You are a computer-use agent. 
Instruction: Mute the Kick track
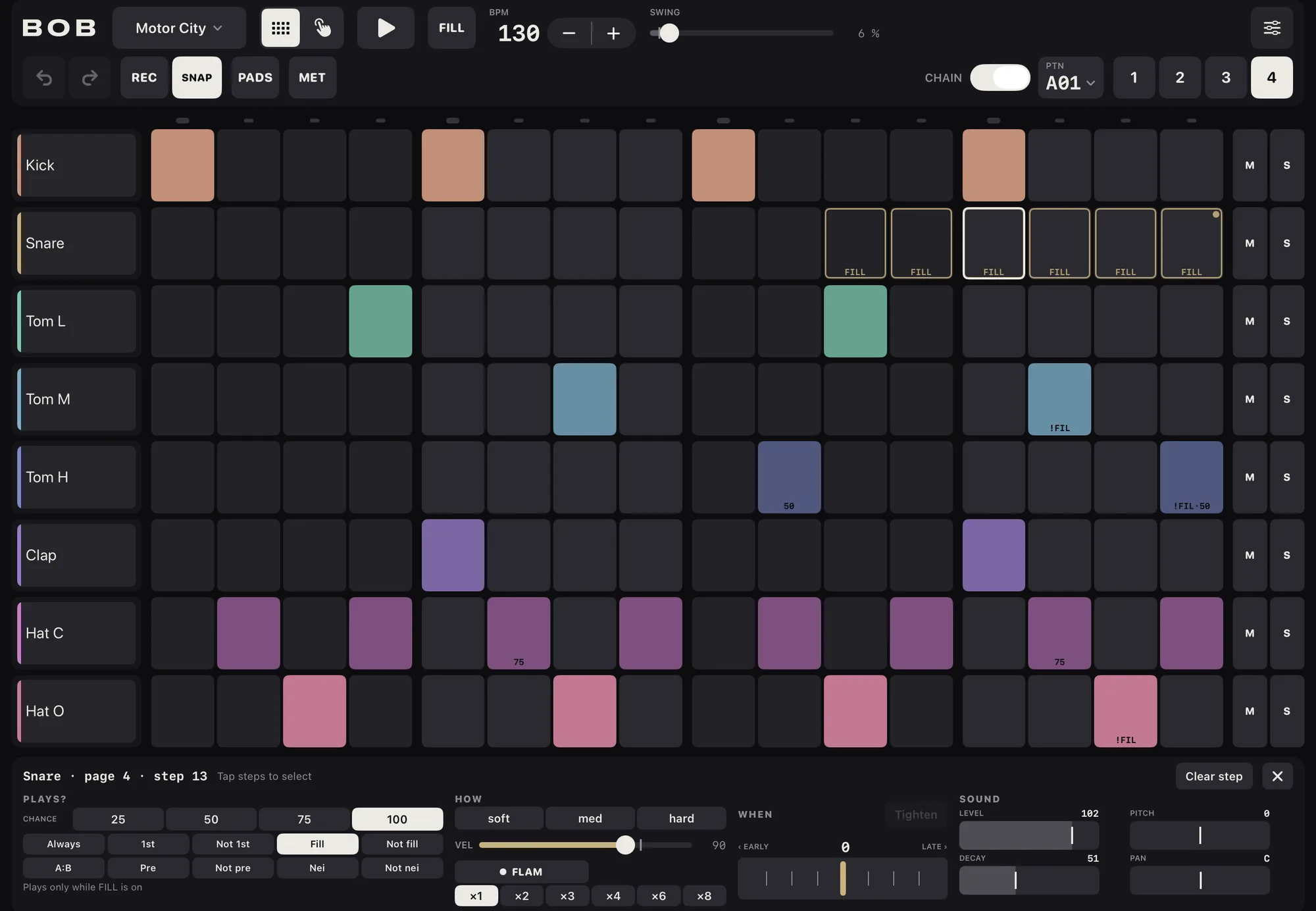click(1250, 165)
